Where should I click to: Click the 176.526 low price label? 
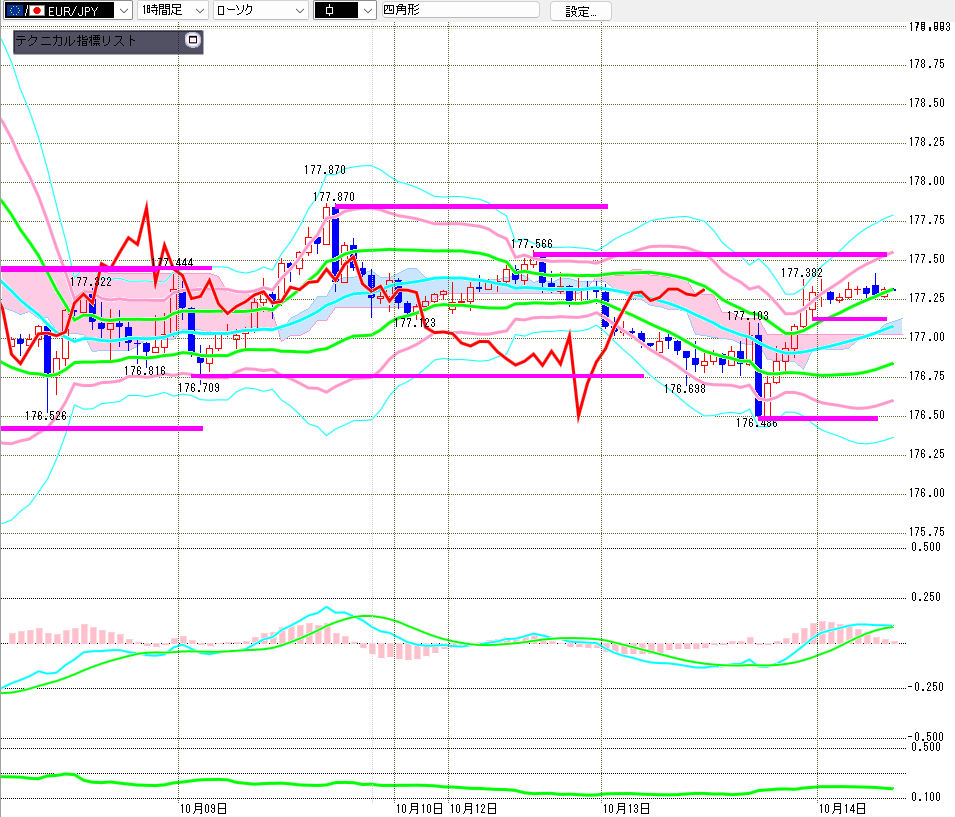click(46, 416)
